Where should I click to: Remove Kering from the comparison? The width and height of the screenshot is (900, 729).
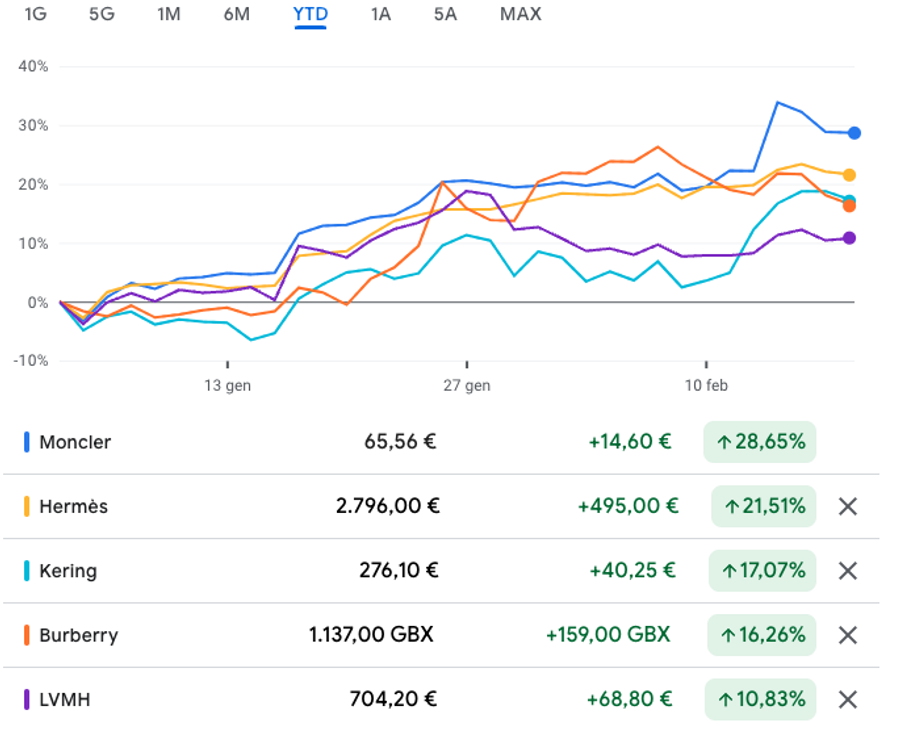(848, 571)
